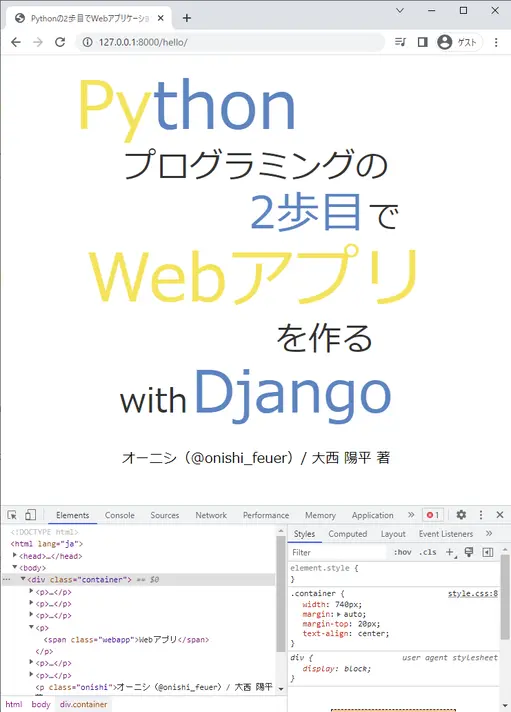Switch to the Sources tab
The height and width of the screenshot is (712, 511).
coord(164,515)
